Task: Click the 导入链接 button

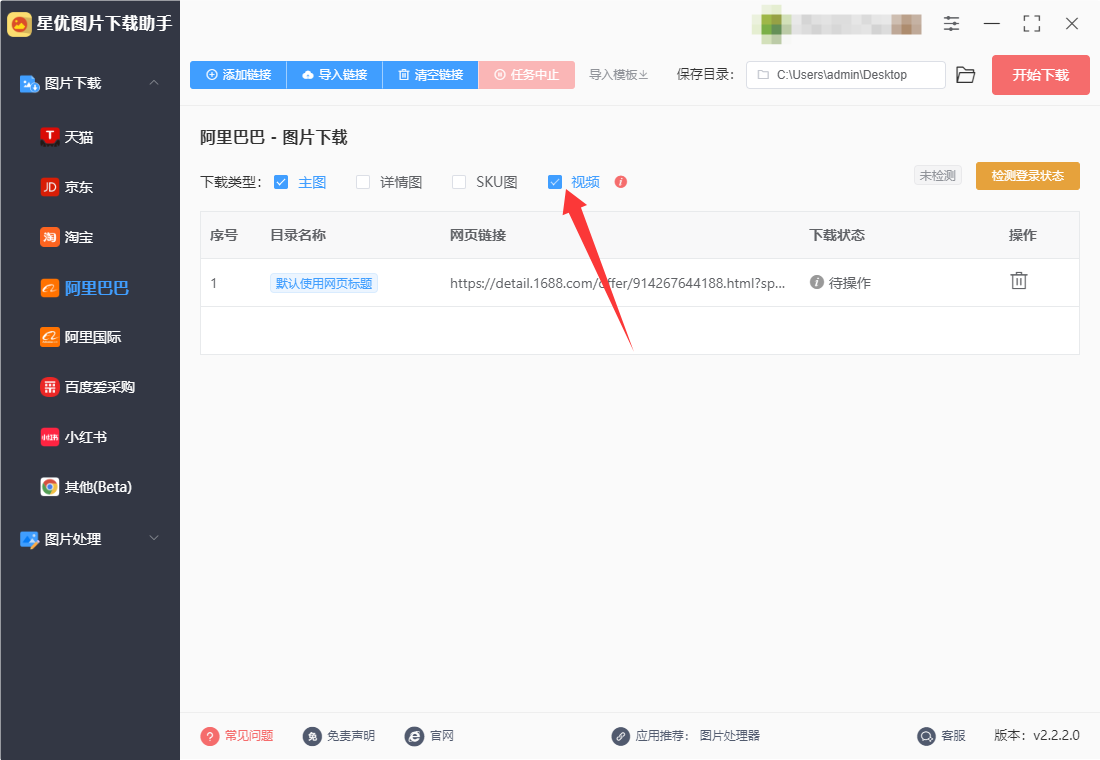Action: click(x=334, y=75)
